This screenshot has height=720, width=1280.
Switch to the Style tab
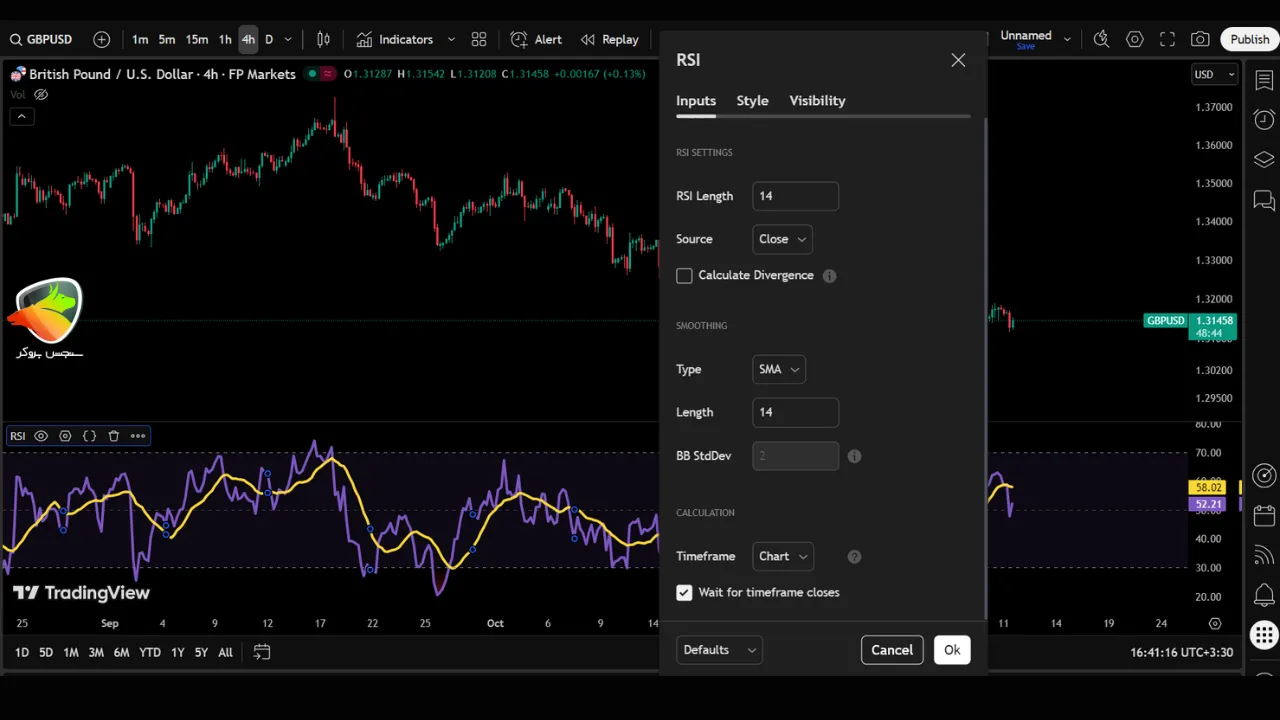[x=752, y=101]
